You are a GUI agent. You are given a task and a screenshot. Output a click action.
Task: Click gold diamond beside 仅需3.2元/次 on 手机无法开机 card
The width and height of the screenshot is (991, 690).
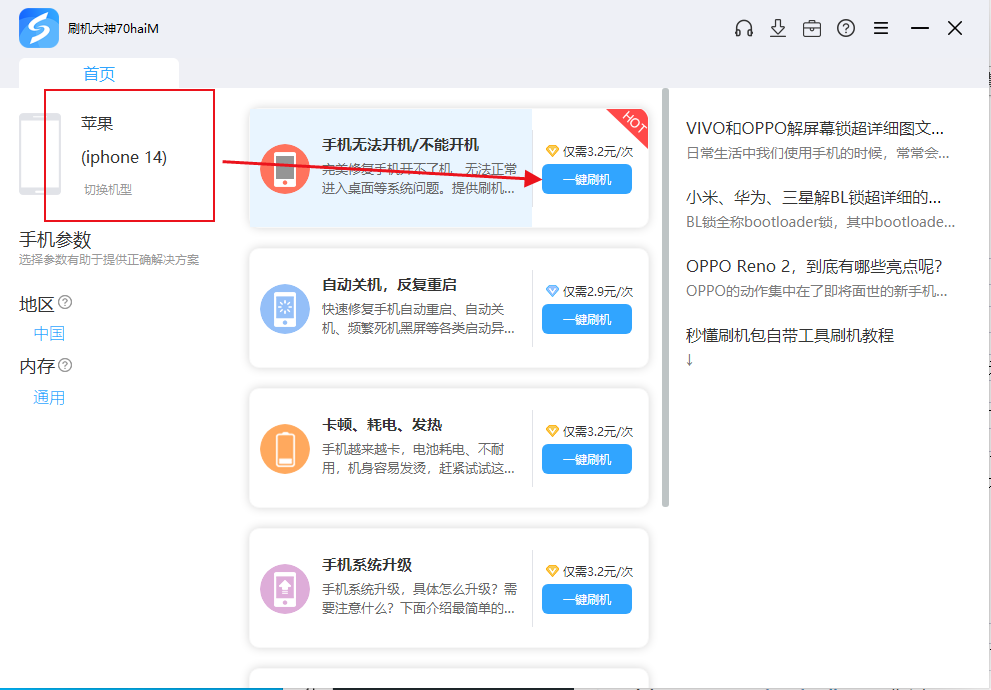tap(552, 151)
